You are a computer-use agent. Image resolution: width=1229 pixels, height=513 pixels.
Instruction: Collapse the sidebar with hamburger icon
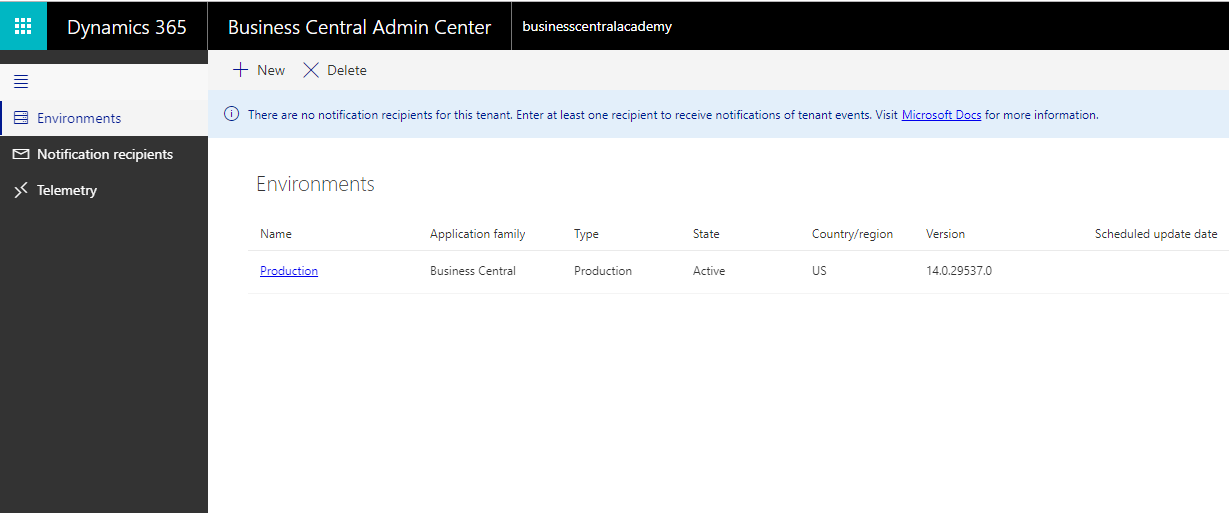click(21, 82)
